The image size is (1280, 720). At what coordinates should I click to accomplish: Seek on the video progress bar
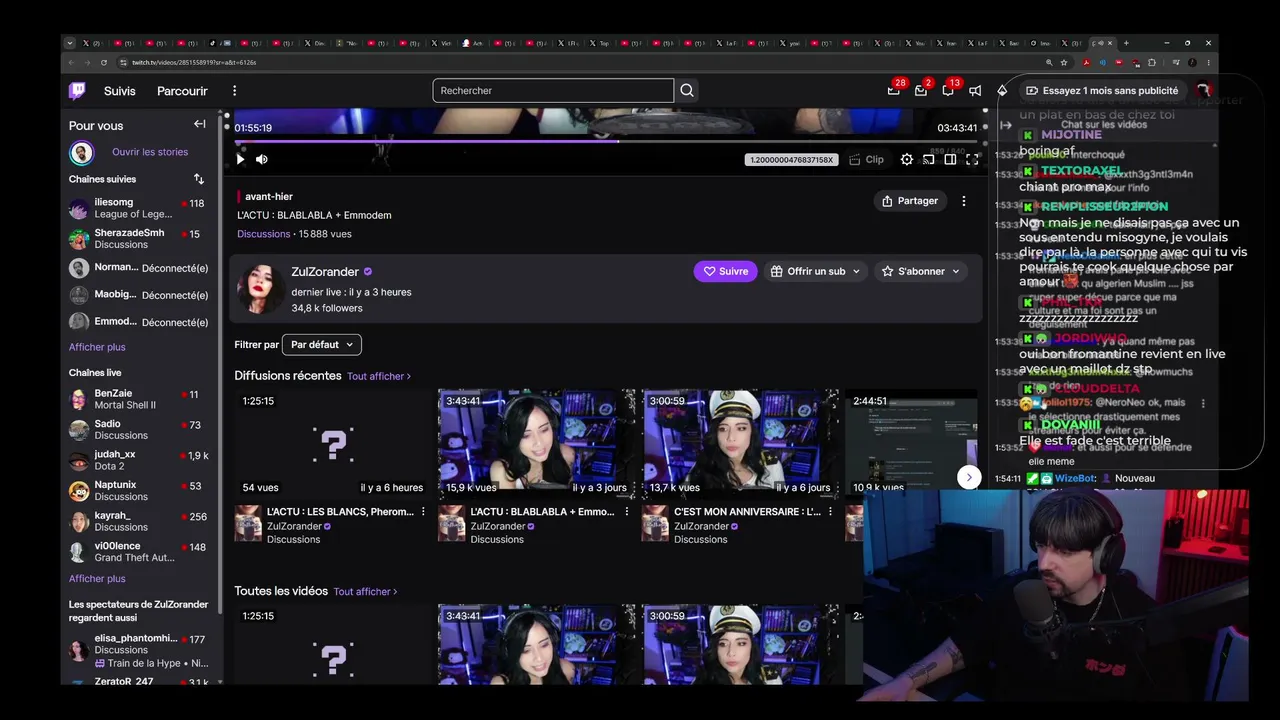pos(608,141)
